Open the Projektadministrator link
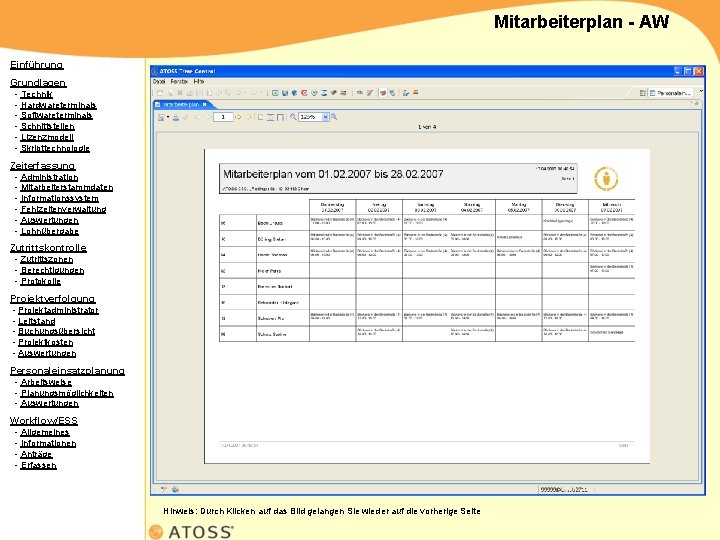 (58, 310)
